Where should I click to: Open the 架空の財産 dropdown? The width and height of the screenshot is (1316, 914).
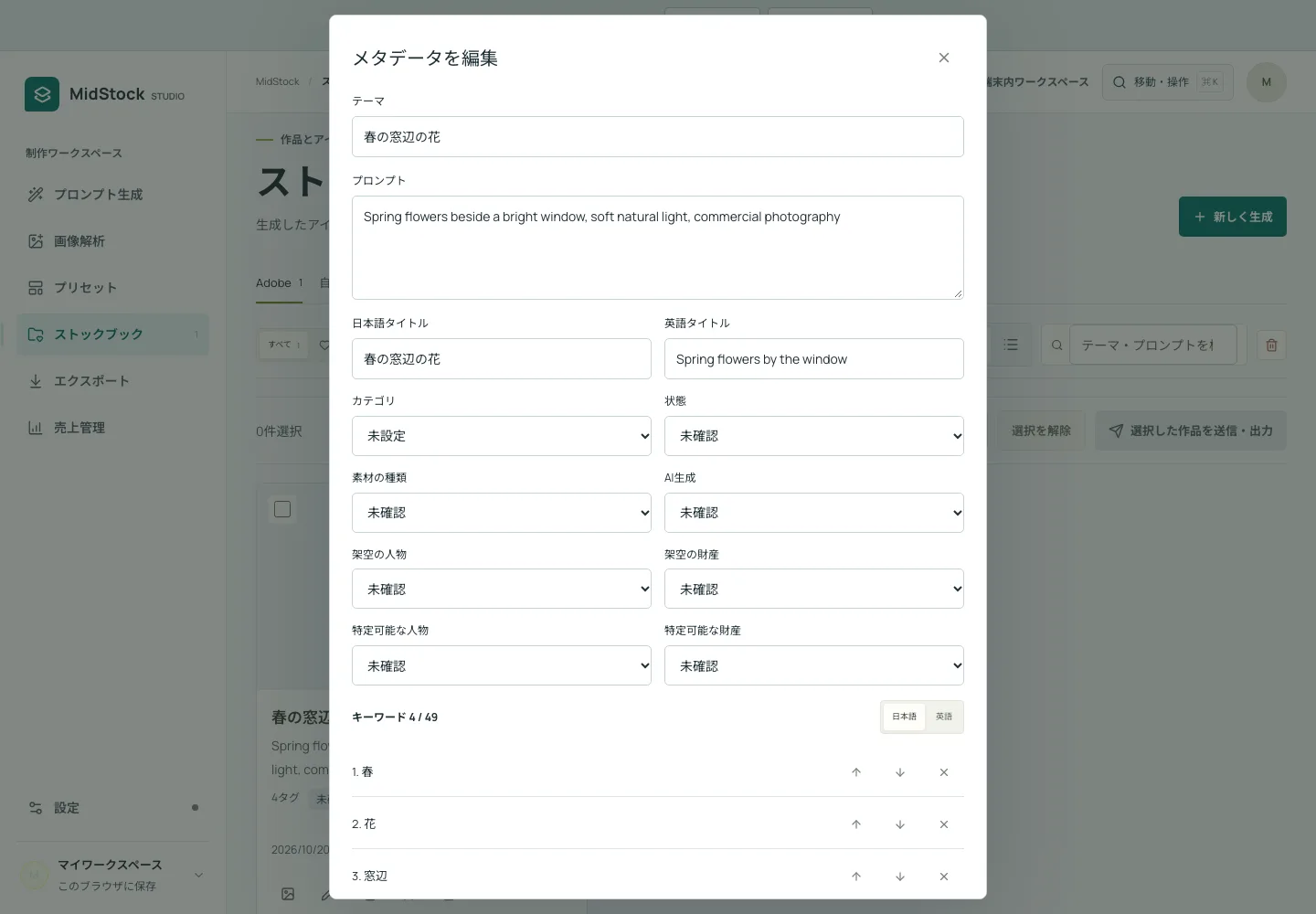pyautogui.click(x=814, y=589)
